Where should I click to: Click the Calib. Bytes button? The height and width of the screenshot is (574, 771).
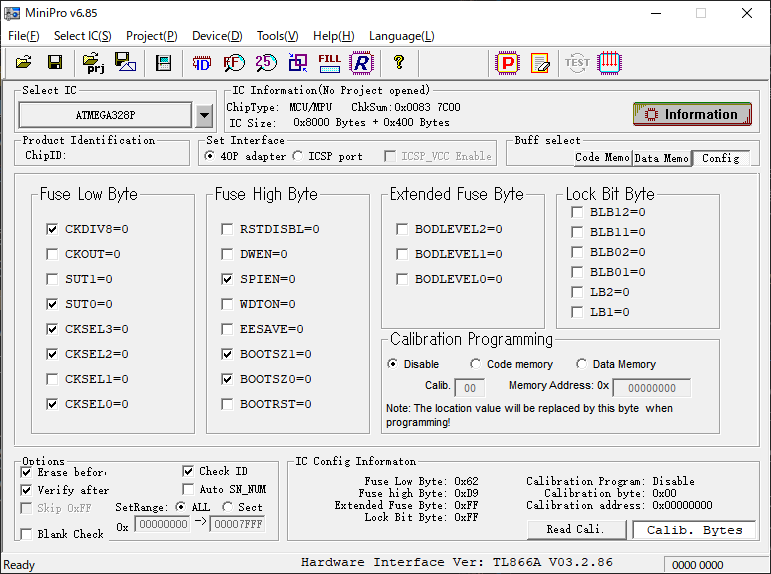pyautogui.click(x=694, y=530)
